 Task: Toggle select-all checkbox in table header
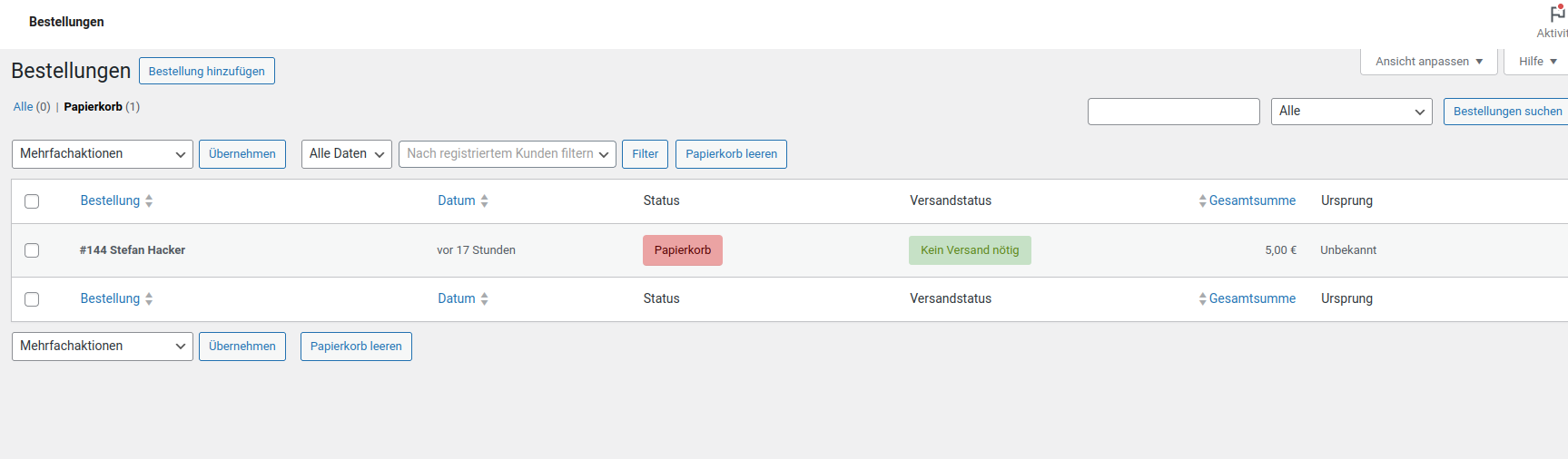(32, 201)
